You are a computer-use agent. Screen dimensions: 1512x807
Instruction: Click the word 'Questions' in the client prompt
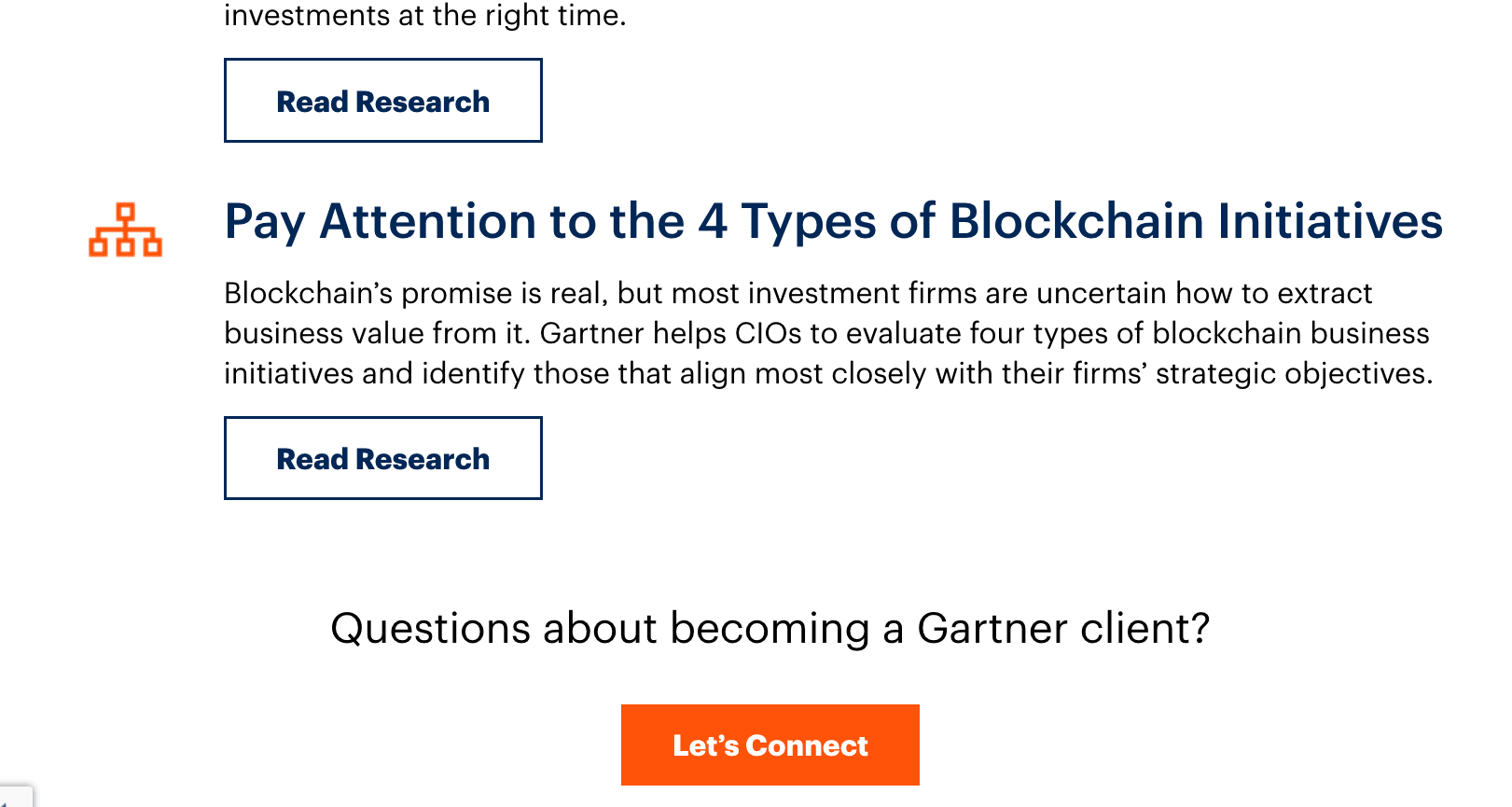coord(432,628)
